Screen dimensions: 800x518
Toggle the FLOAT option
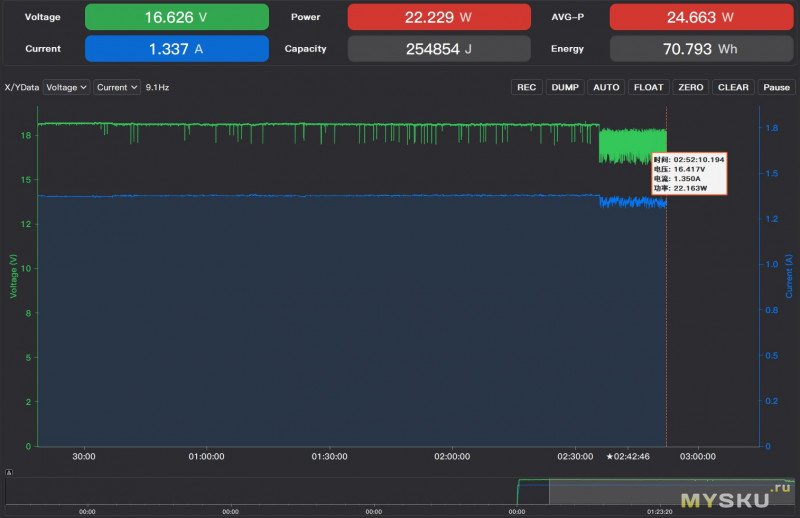(648, 88)
